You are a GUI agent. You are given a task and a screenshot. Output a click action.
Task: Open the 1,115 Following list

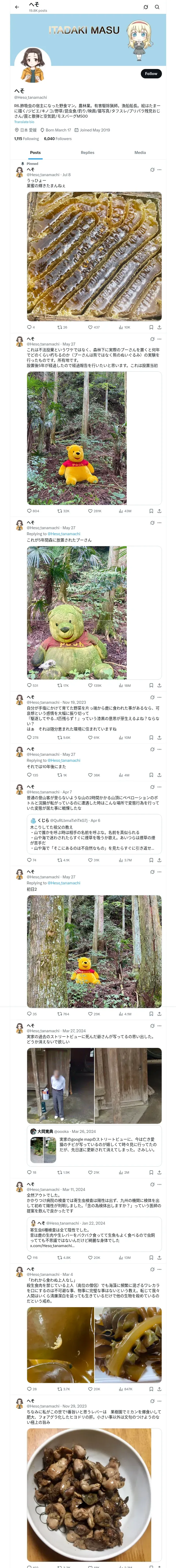pyautogui.click(x=26, y=139)
